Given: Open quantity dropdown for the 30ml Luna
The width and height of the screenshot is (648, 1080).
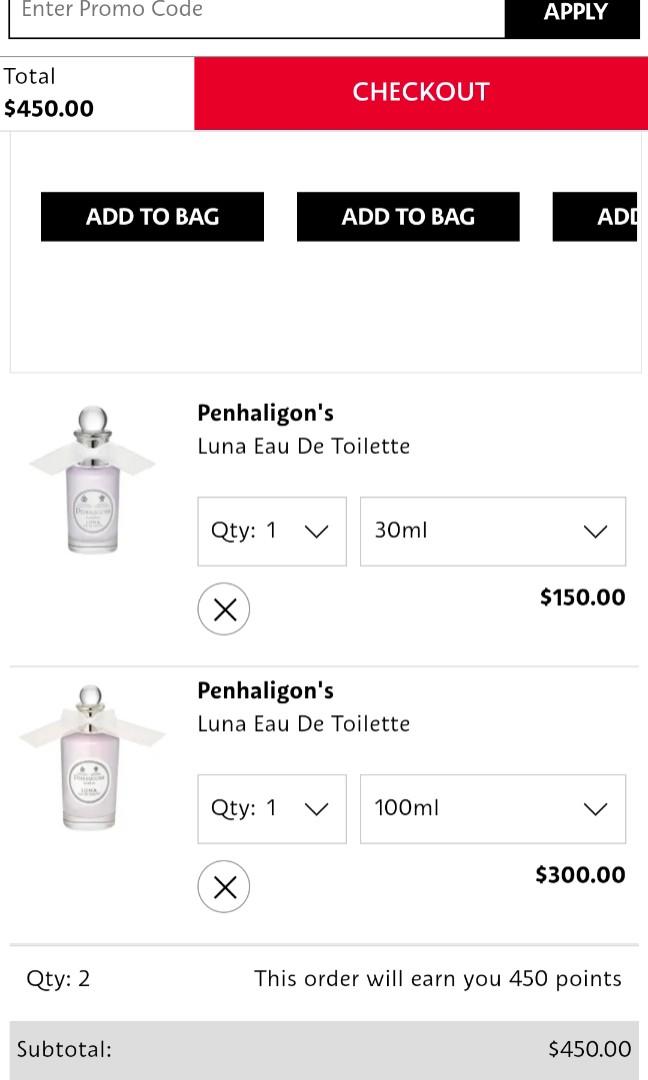Looking at the screenshot, I should coord(271,531).
